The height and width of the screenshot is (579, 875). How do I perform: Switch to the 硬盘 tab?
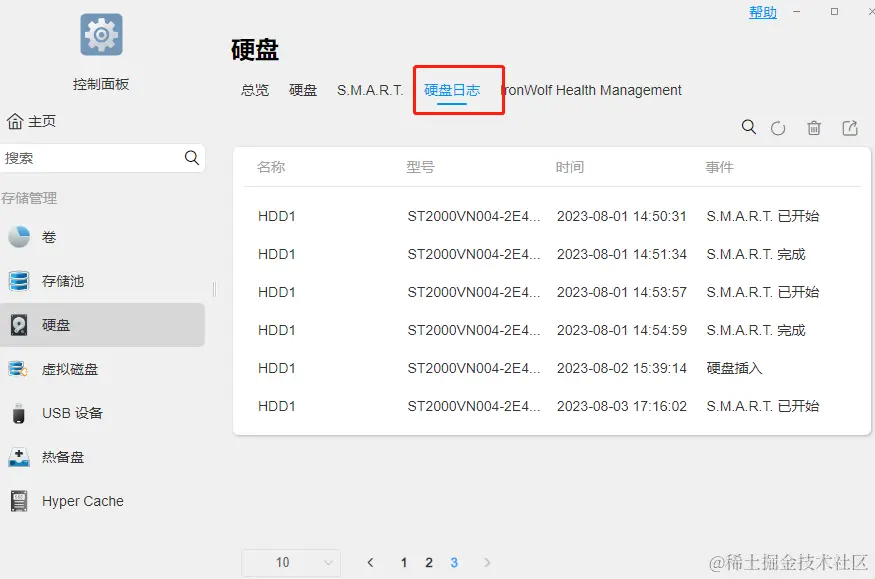[303, 90]
